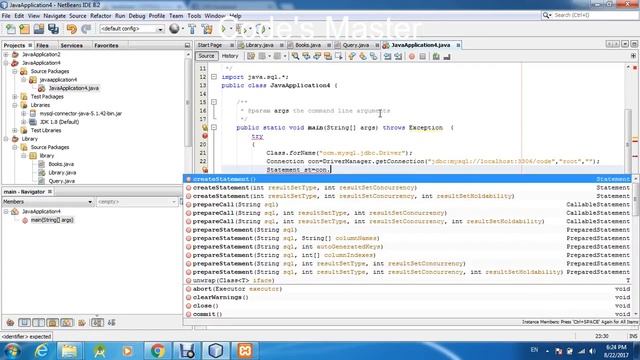Close the JavaApplication4.java tab
Image resolution: width=640 pixels, height=360 pixels.
458,45
